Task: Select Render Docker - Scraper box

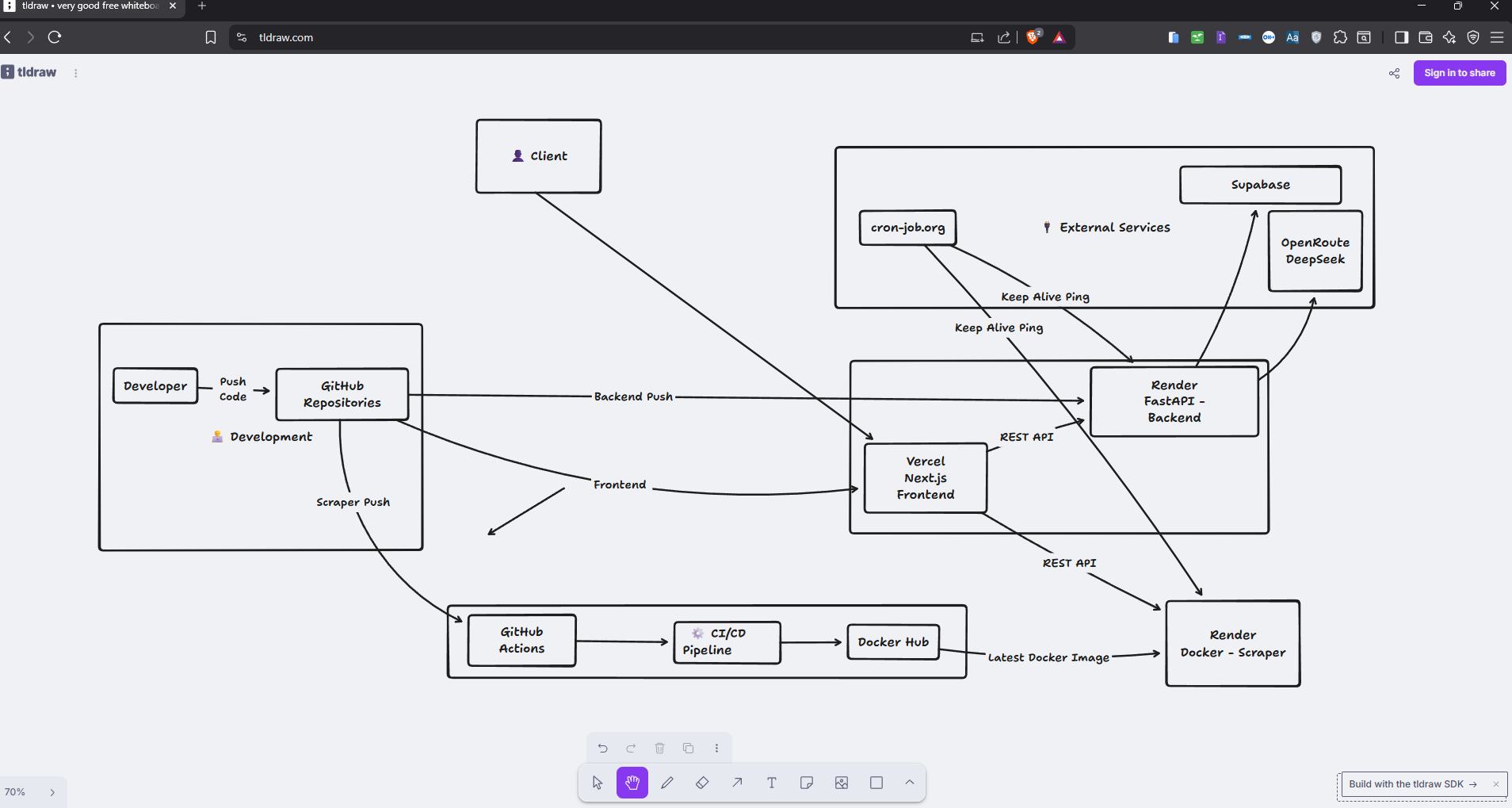Action: 1232,644
